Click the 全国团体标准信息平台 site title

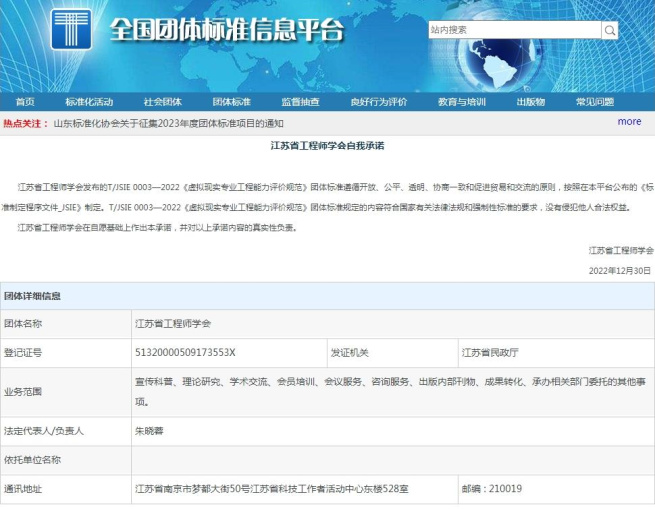(x=225, y=30)
